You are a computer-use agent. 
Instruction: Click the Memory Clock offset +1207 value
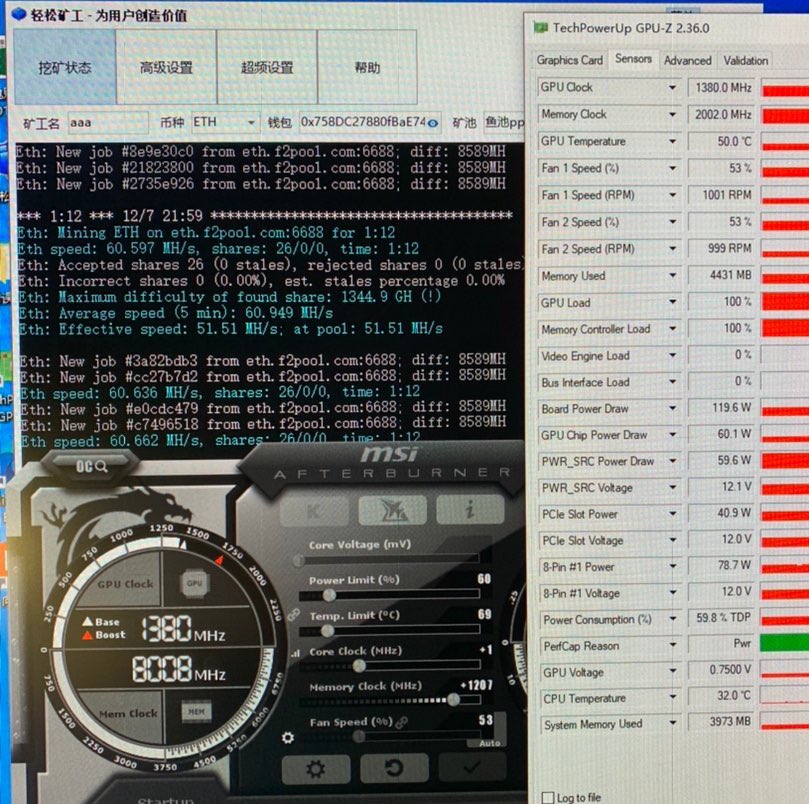pyautogui.click(x=476, y=685)
